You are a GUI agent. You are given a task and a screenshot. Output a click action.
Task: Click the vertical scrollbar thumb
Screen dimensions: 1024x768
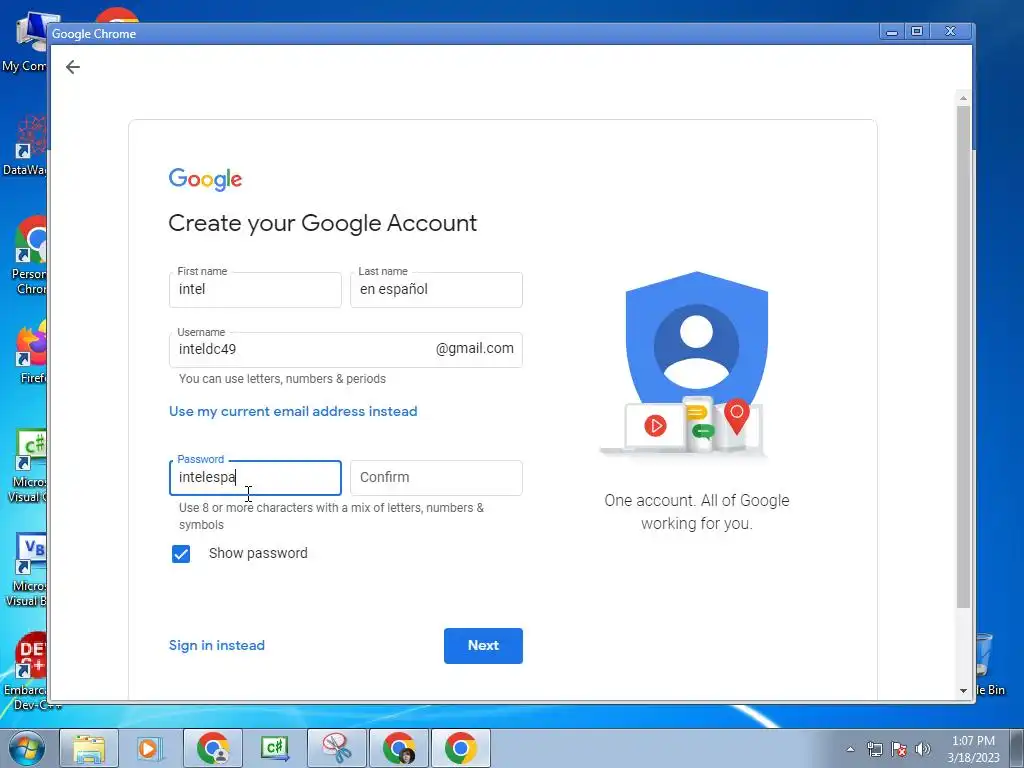(963, 357)
